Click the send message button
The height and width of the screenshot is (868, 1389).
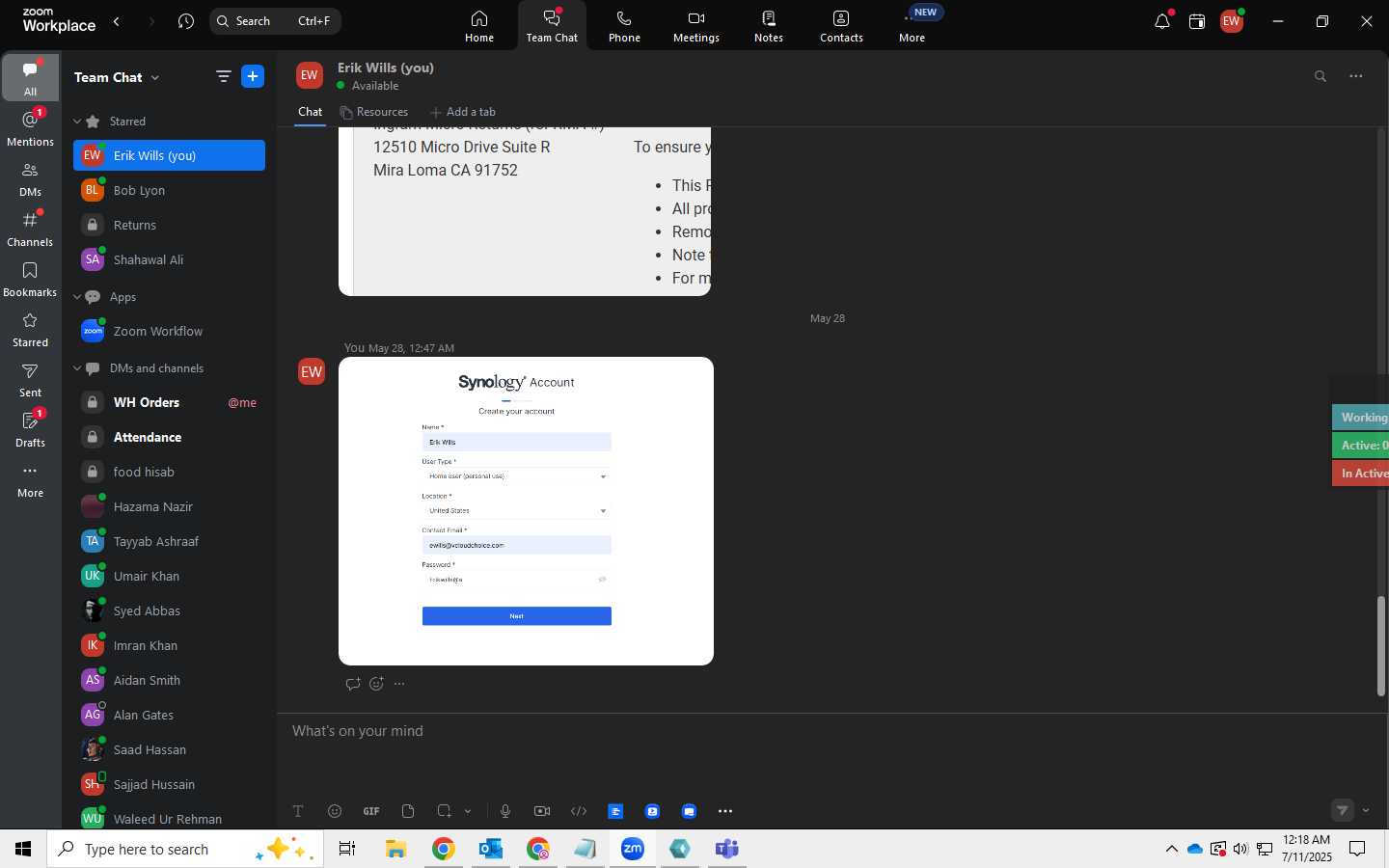point(1343,810)
